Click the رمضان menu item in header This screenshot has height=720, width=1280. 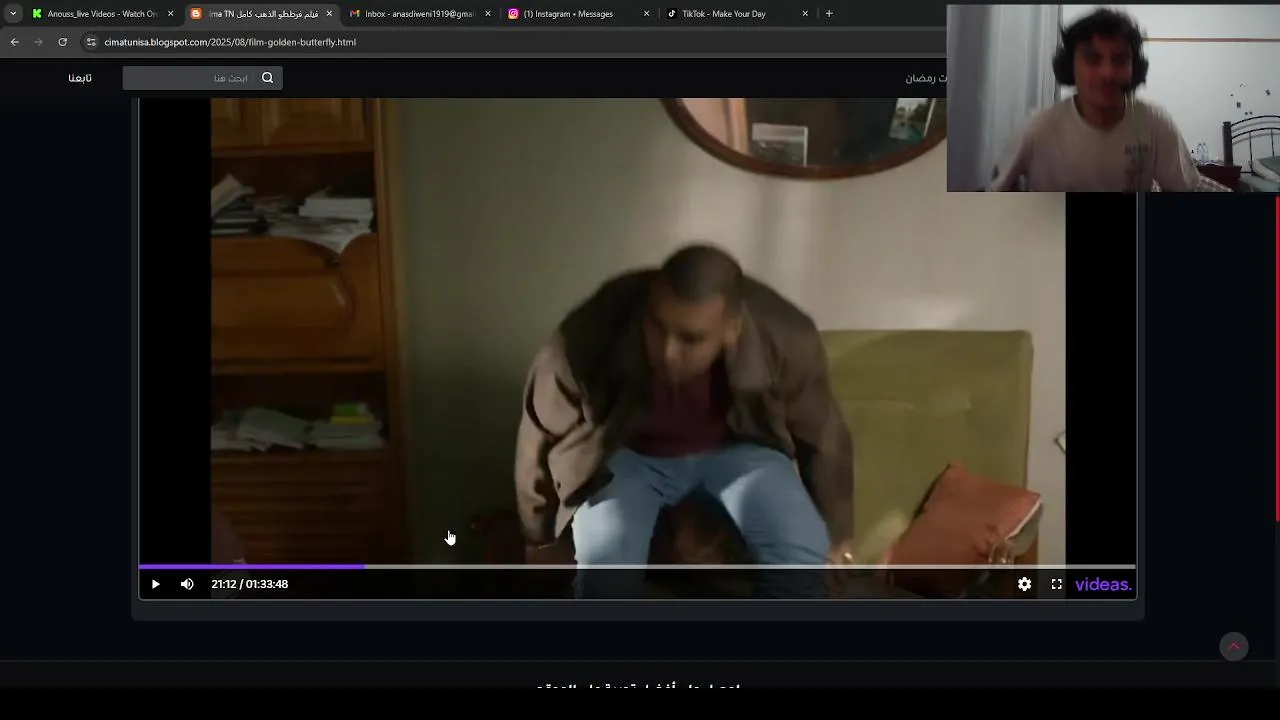click(926, 78)
